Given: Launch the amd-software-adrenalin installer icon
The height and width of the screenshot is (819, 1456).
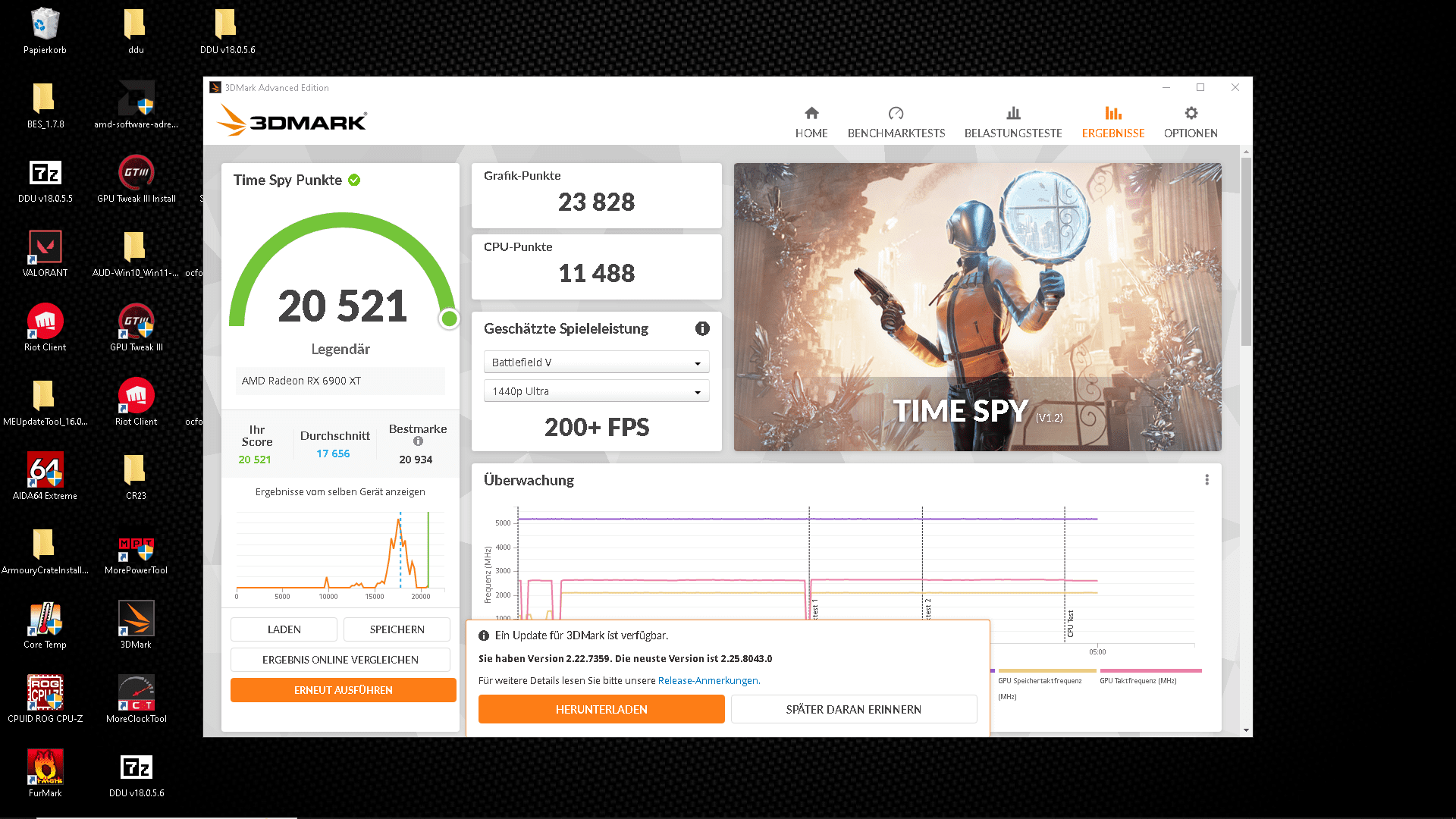Looking at the screenshot, I should [136, 105].
